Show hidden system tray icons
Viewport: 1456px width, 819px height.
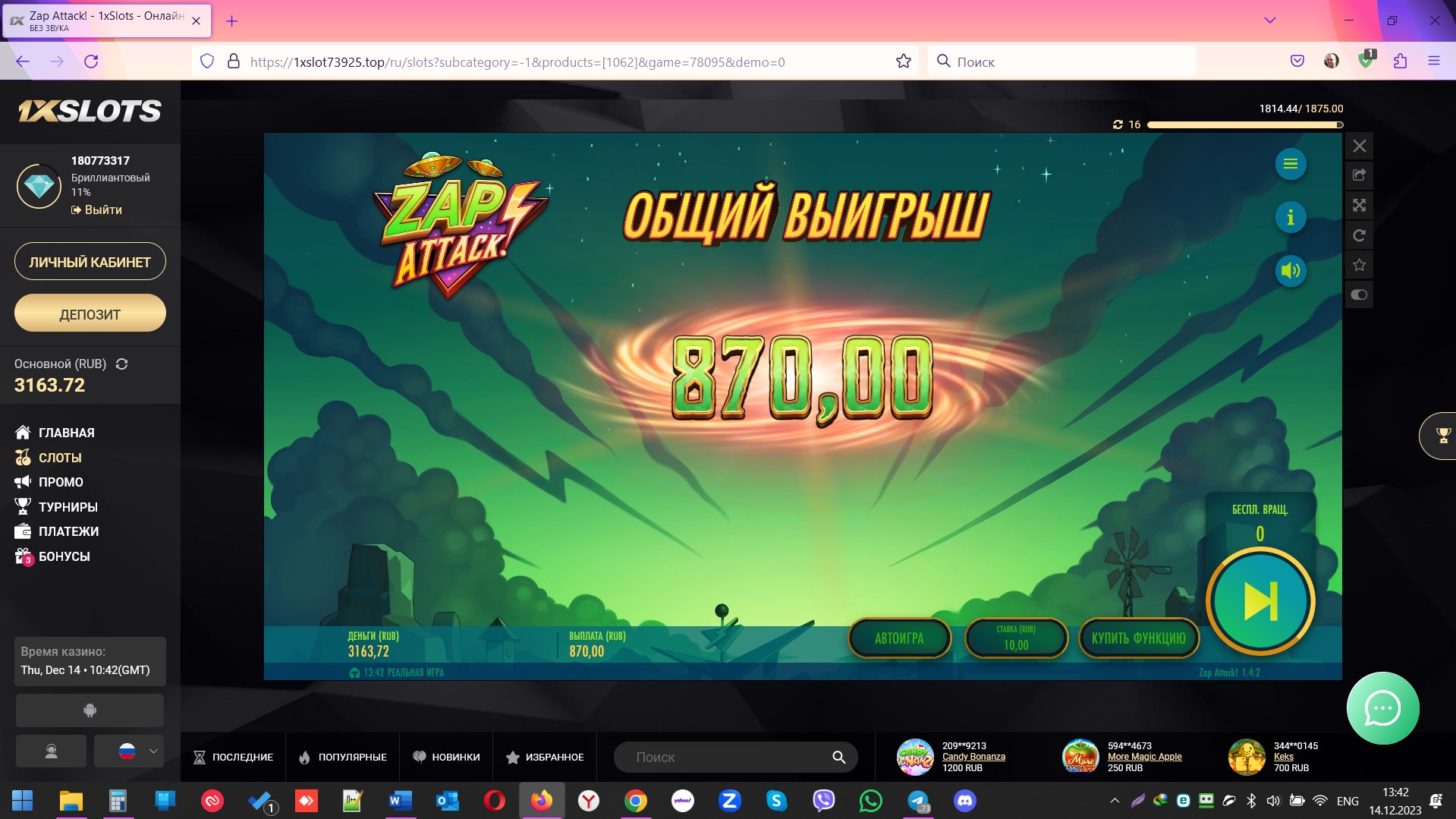pyautogui.click(x=1115, y=801)
